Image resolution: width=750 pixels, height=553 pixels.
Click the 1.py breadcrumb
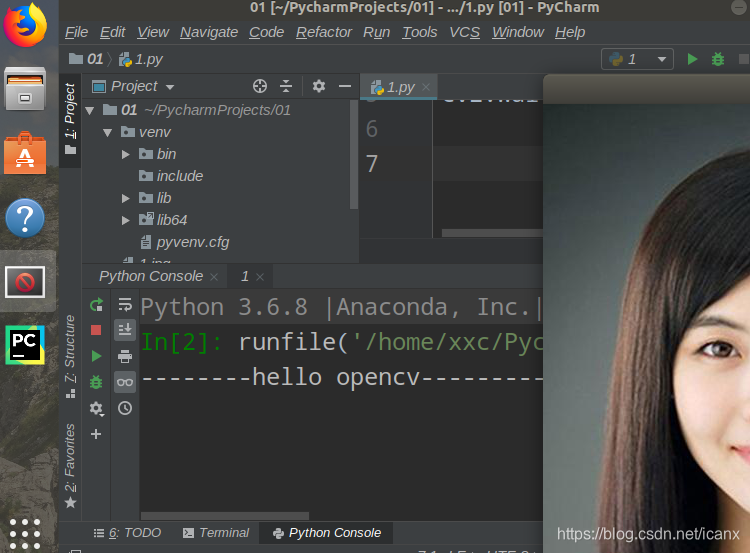pyautogui.click(x=141, y=59)
